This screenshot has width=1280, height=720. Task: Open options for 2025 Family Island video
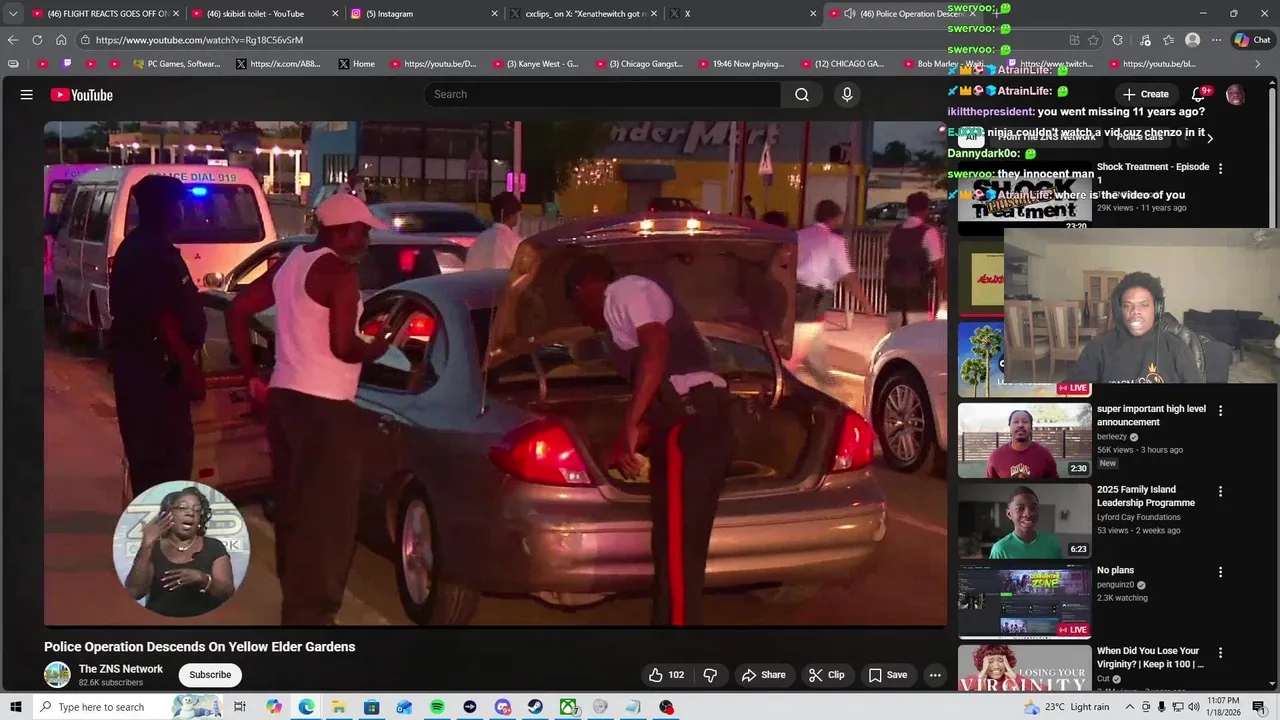[1220, 491]
